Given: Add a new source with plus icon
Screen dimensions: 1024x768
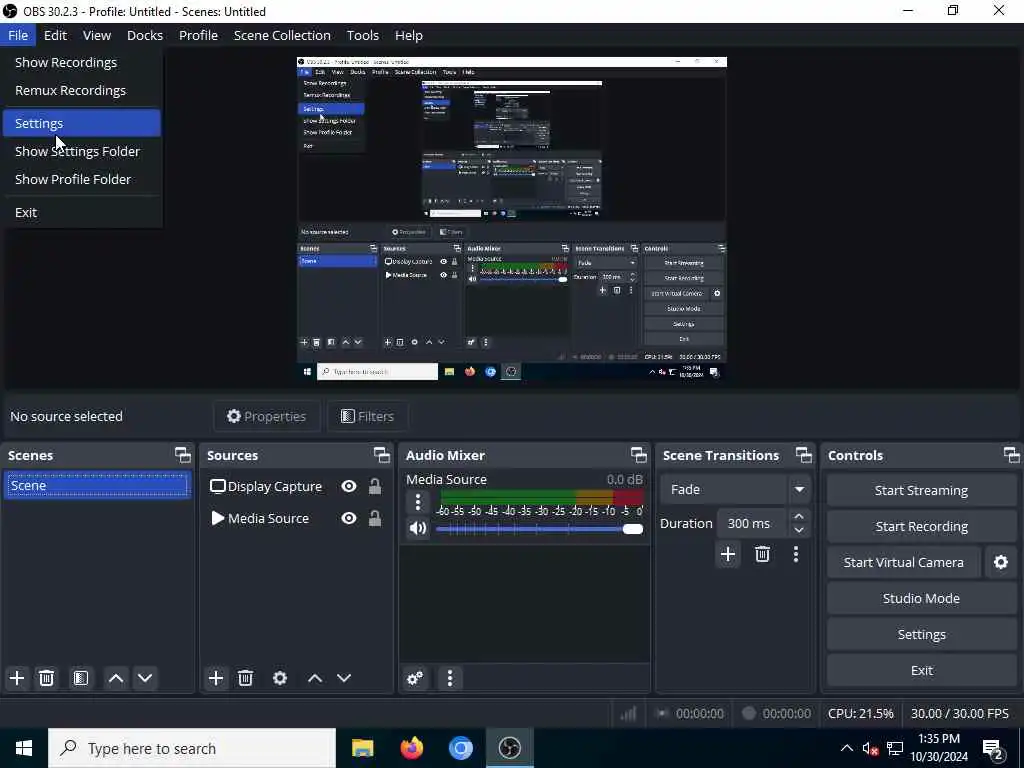Looking at the screenshot, I should pos(216,678).
